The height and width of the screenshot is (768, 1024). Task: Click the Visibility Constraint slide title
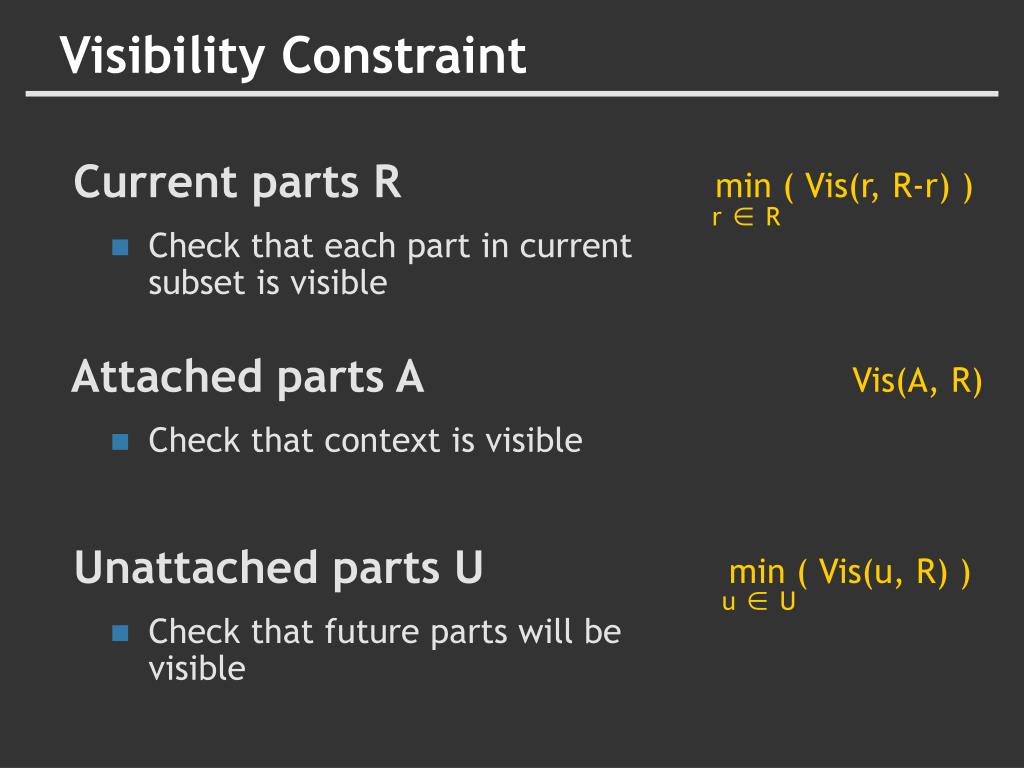[293, 56]
